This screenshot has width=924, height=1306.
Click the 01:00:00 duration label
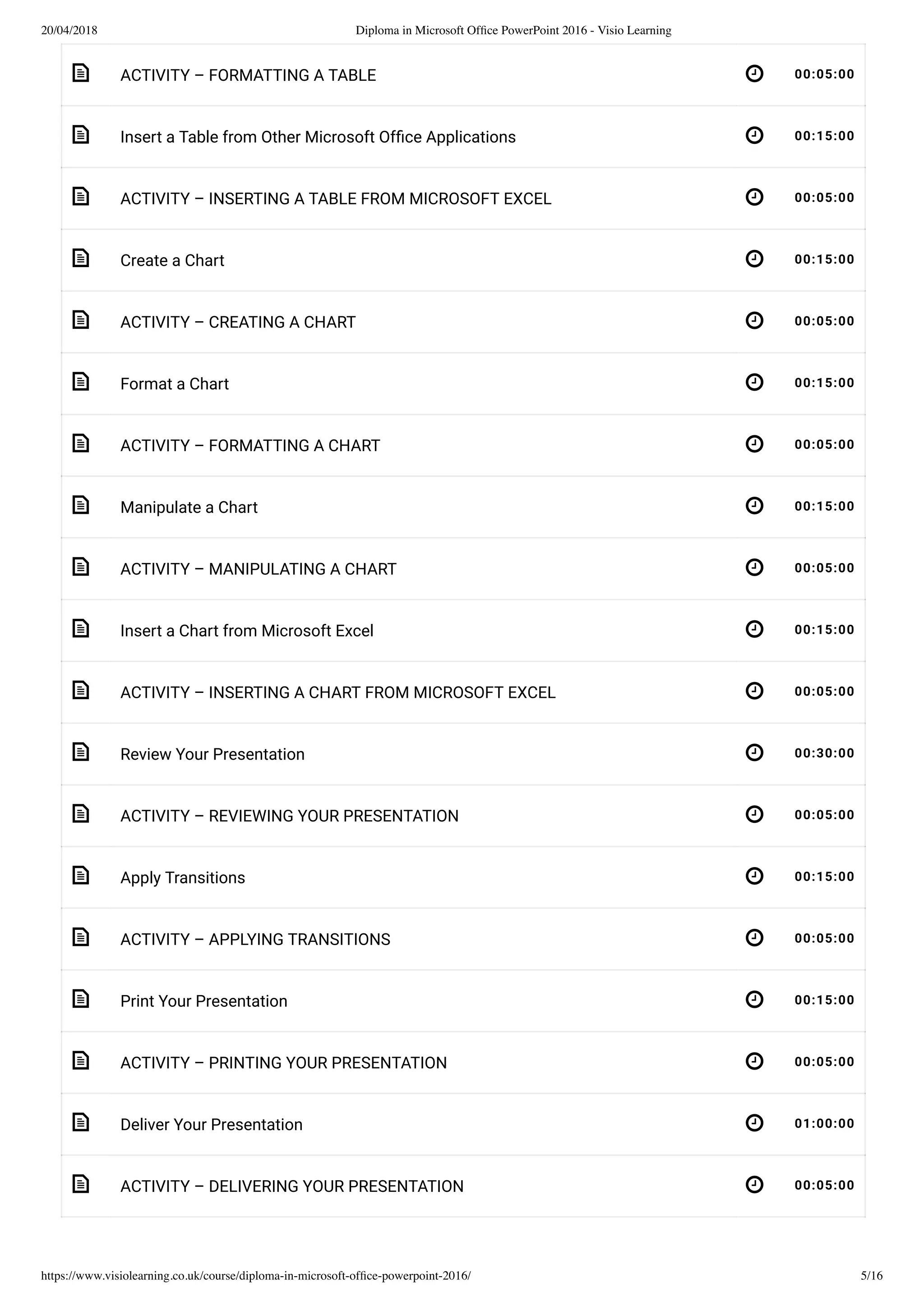click(824, 1123)
